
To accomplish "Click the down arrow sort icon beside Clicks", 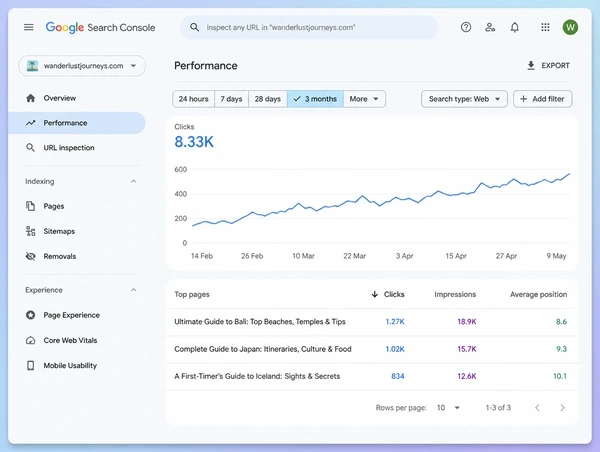I will (375, 294).
